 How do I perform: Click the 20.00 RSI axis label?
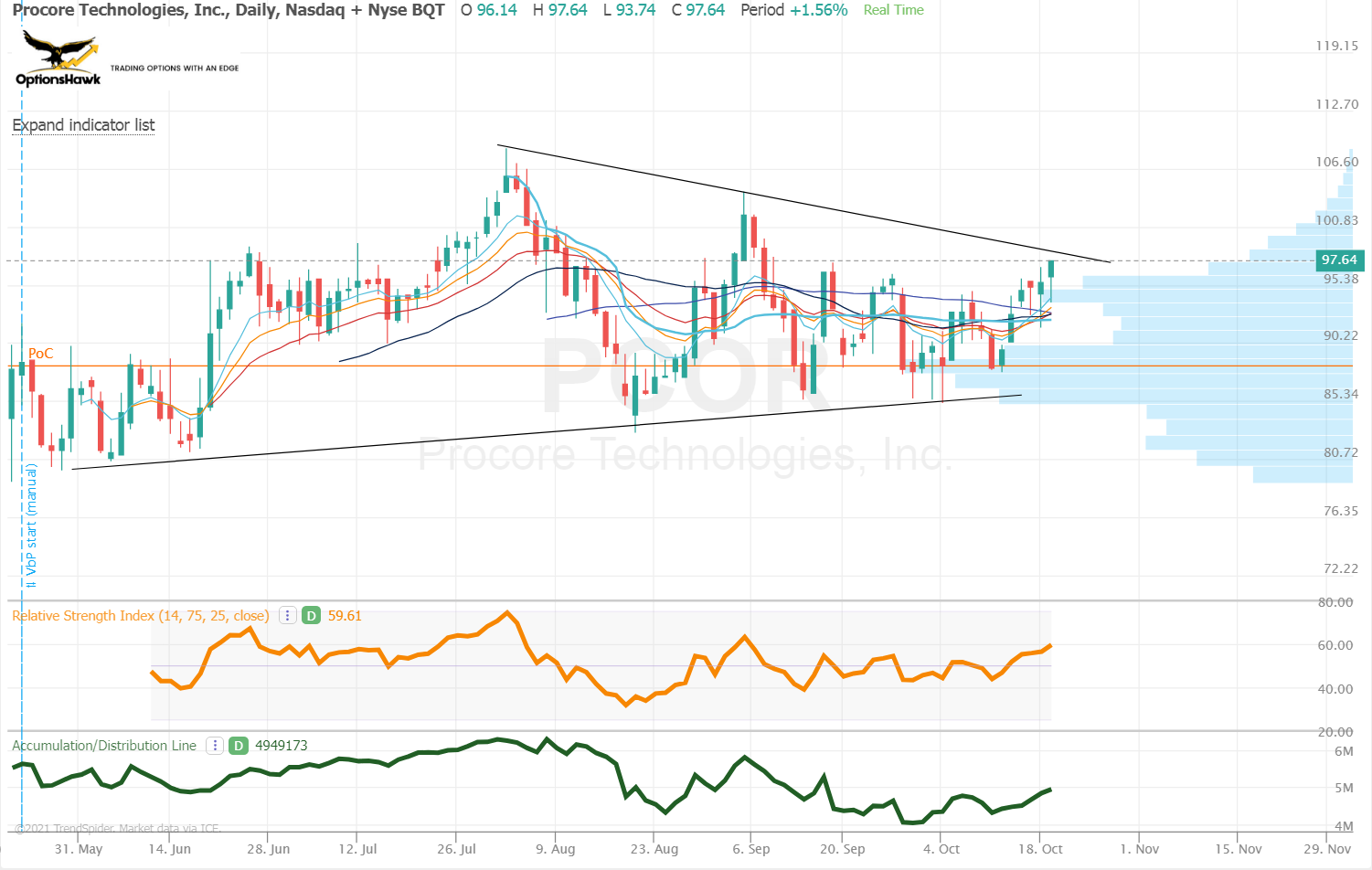click(1335, 732)
